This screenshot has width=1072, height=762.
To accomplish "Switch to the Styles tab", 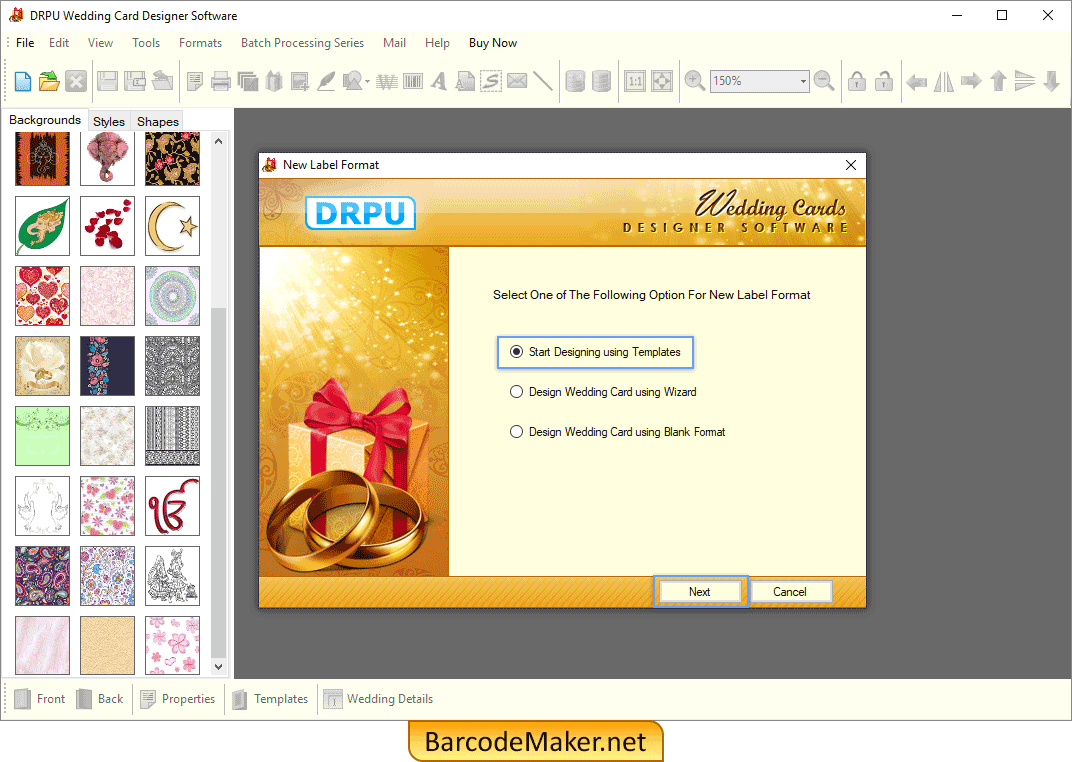I will click(x=109, y=122).
